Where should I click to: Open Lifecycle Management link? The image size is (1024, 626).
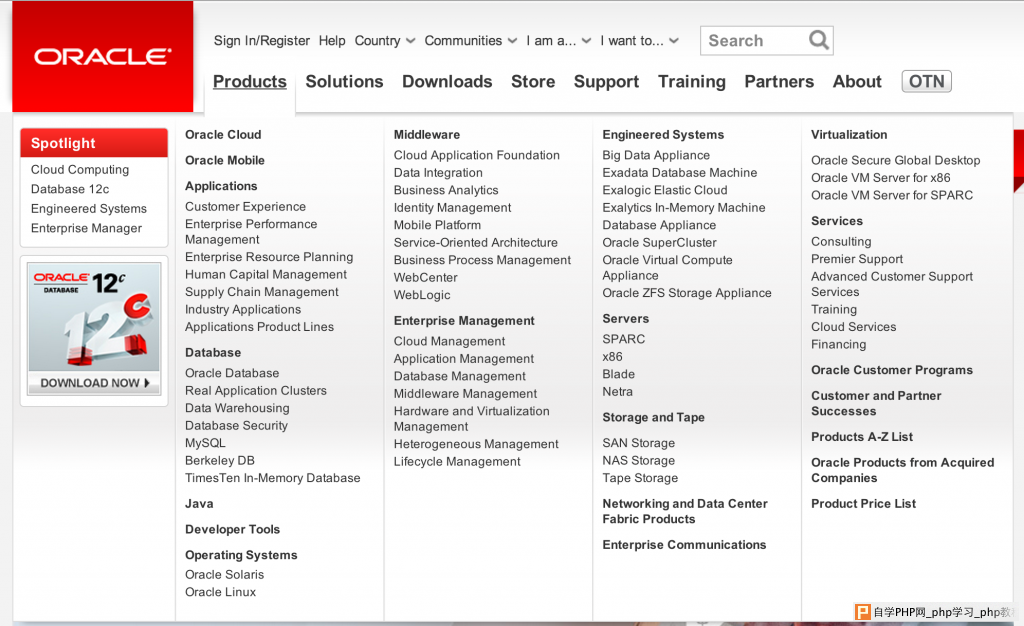coord(457,462)
